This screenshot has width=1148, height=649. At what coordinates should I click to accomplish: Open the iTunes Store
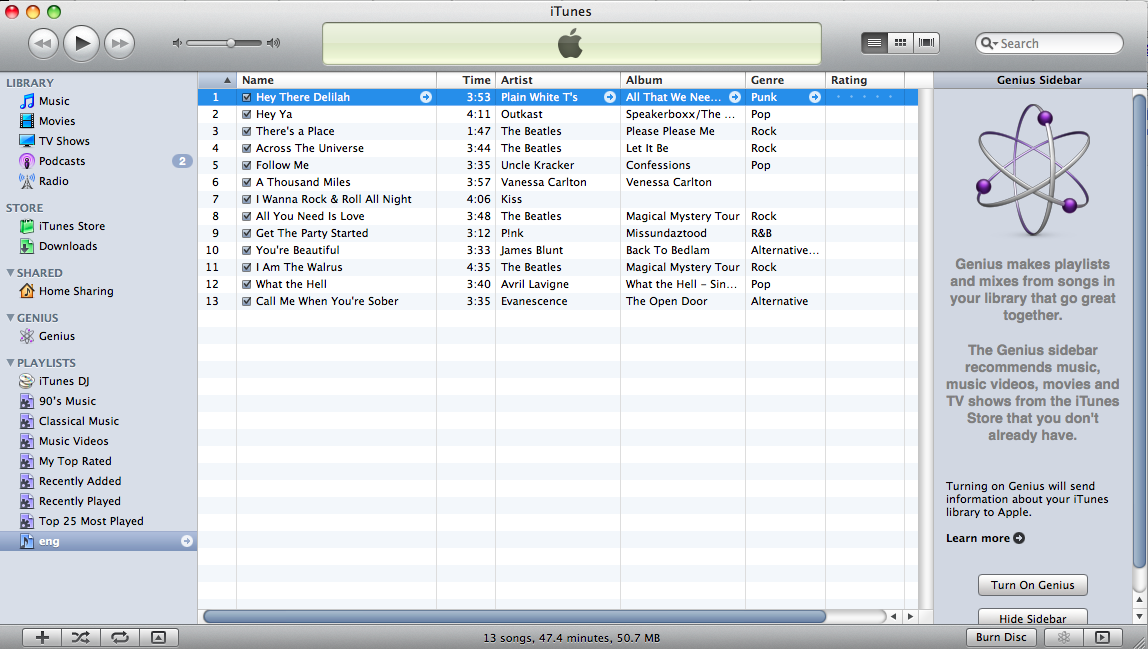tap(71, 226)
